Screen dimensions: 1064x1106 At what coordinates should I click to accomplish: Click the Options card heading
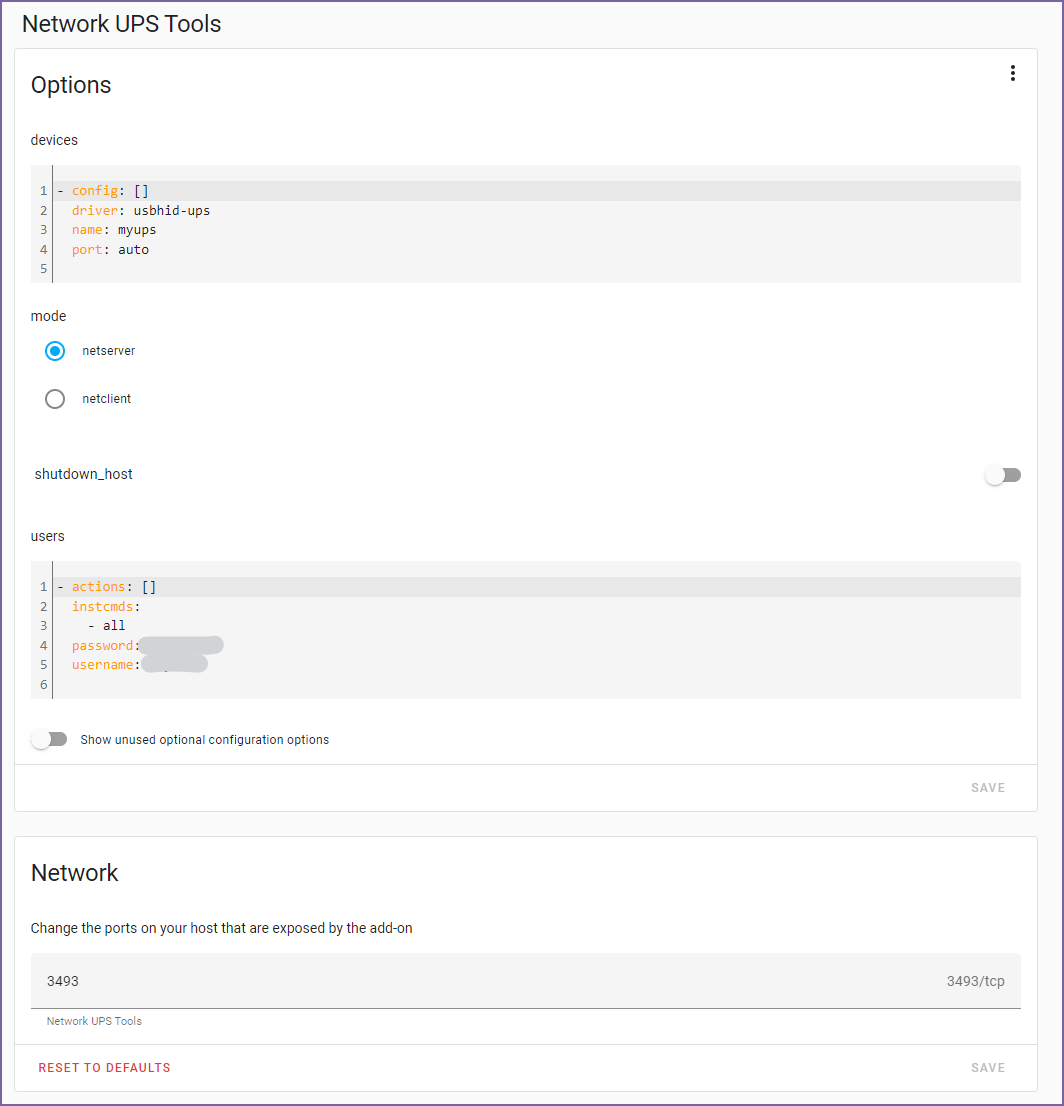point(70,85)
